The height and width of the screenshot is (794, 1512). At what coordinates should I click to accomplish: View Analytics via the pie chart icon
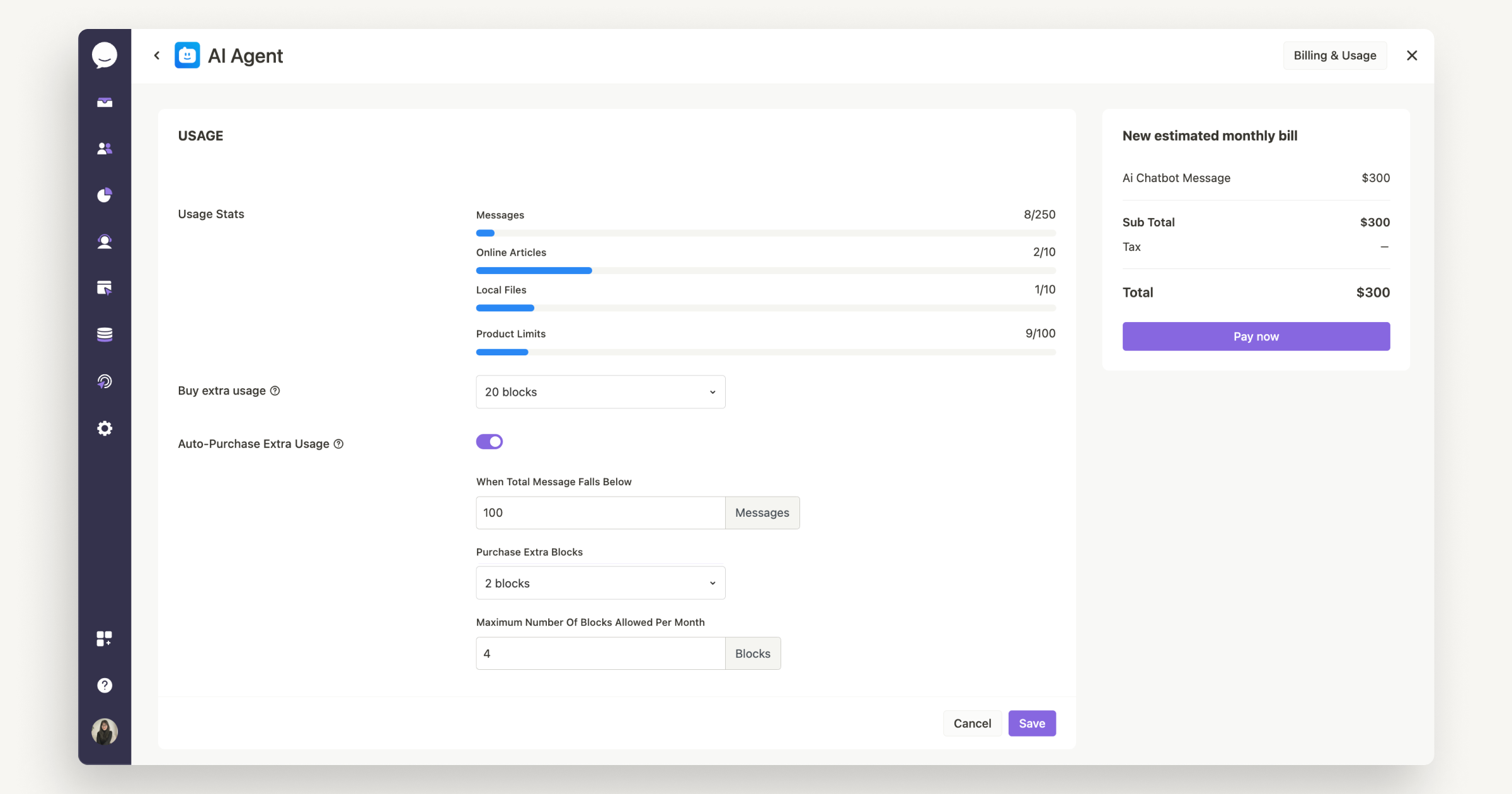[x=104, y=195]
